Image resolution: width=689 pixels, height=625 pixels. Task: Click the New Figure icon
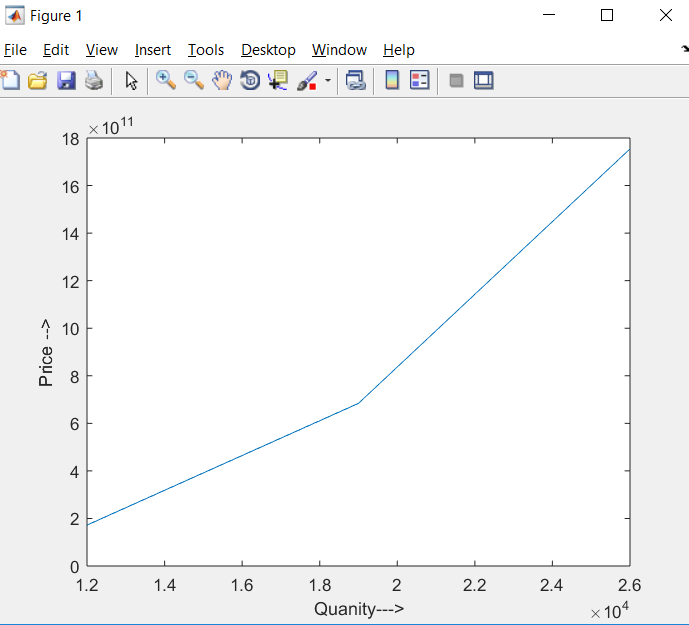click(10, 81)
